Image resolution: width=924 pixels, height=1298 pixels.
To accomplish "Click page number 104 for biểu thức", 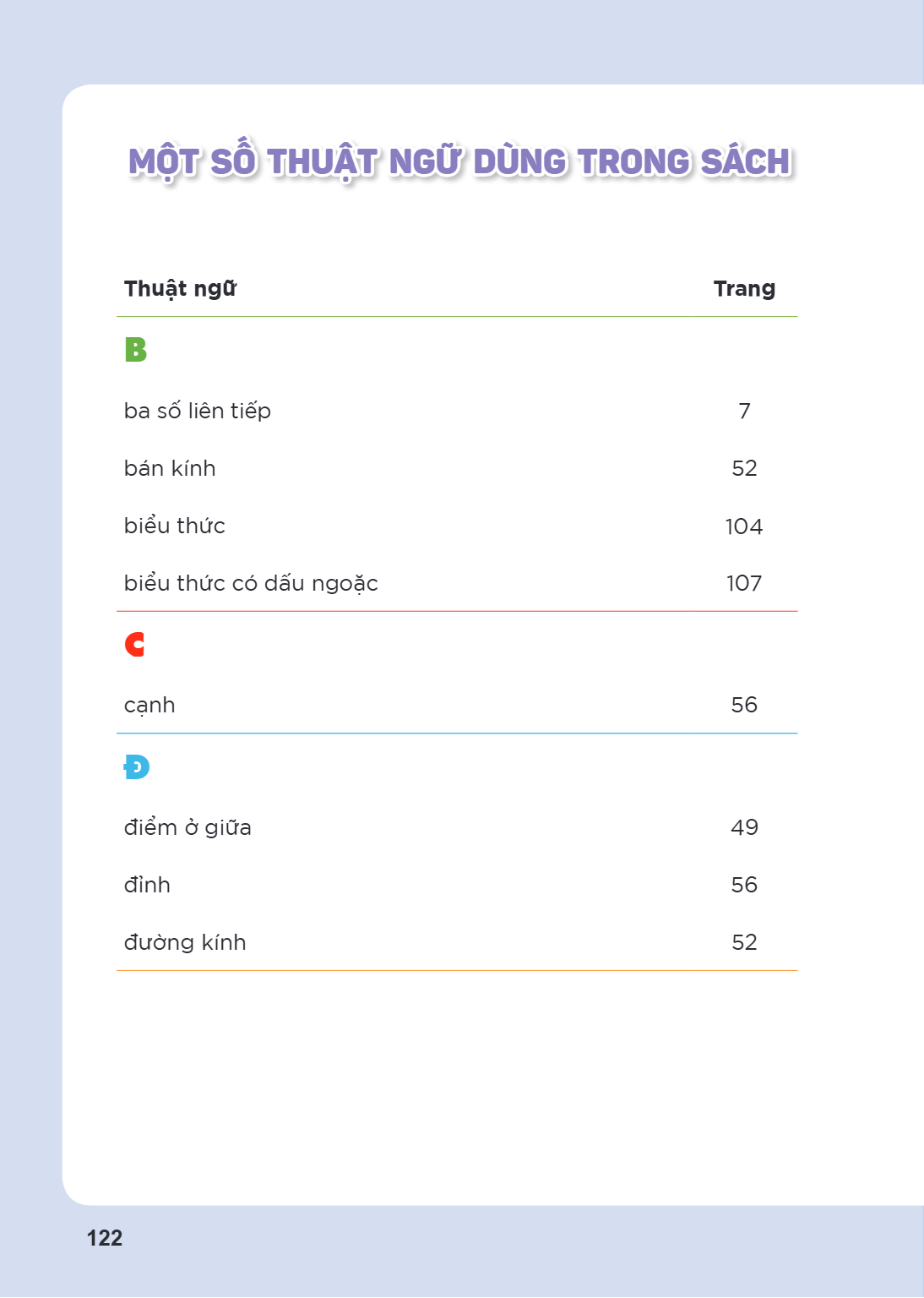I will click(x=744, y=526).
